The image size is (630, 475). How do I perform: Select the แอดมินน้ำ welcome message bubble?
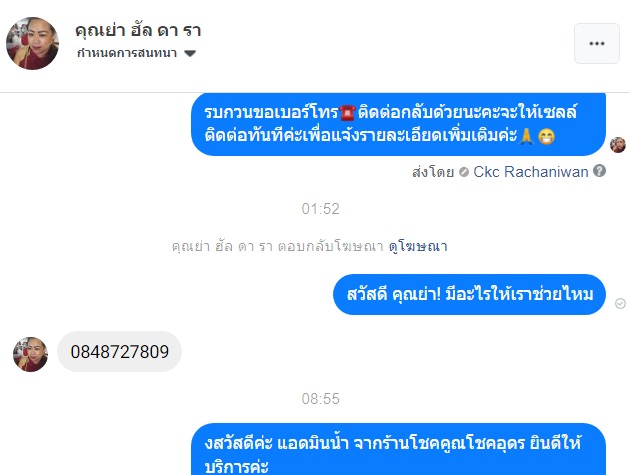398,449
